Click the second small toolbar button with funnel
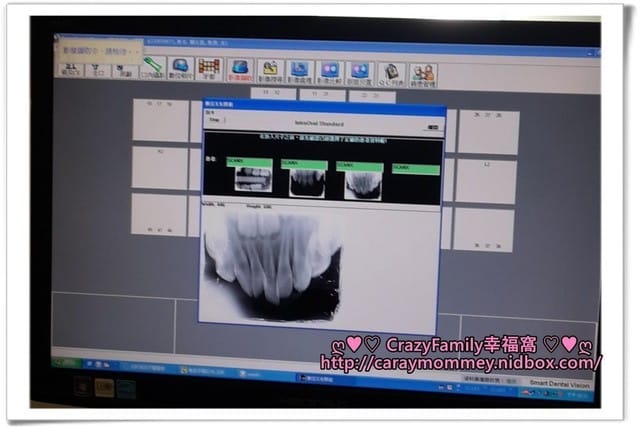This screenshot has width=640, height=428. 97,71
